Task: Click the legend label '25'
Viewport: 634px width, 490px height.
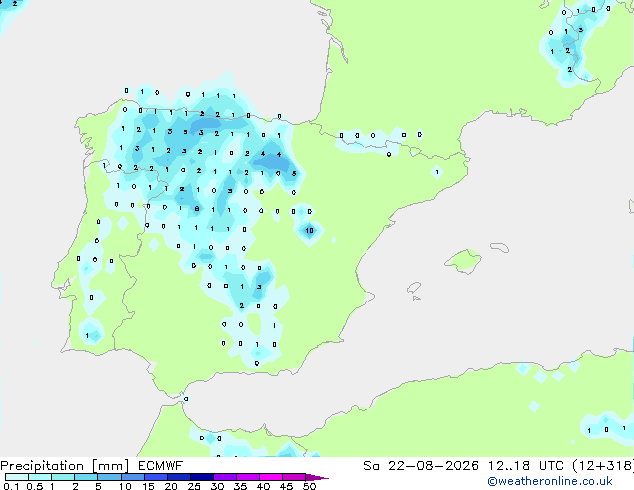Action: pos(194,486)
